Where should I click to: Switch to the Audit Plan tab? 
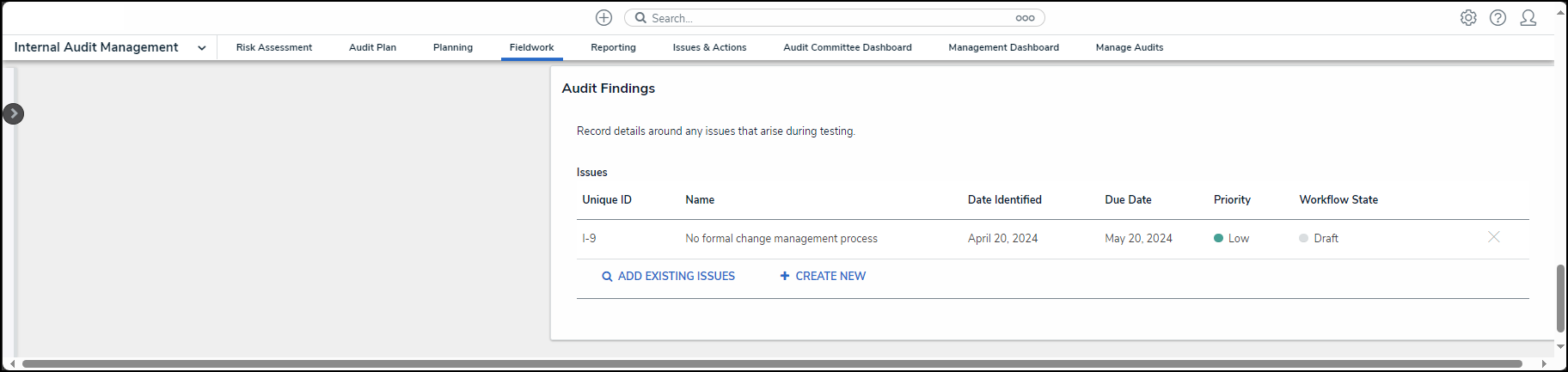372,48
